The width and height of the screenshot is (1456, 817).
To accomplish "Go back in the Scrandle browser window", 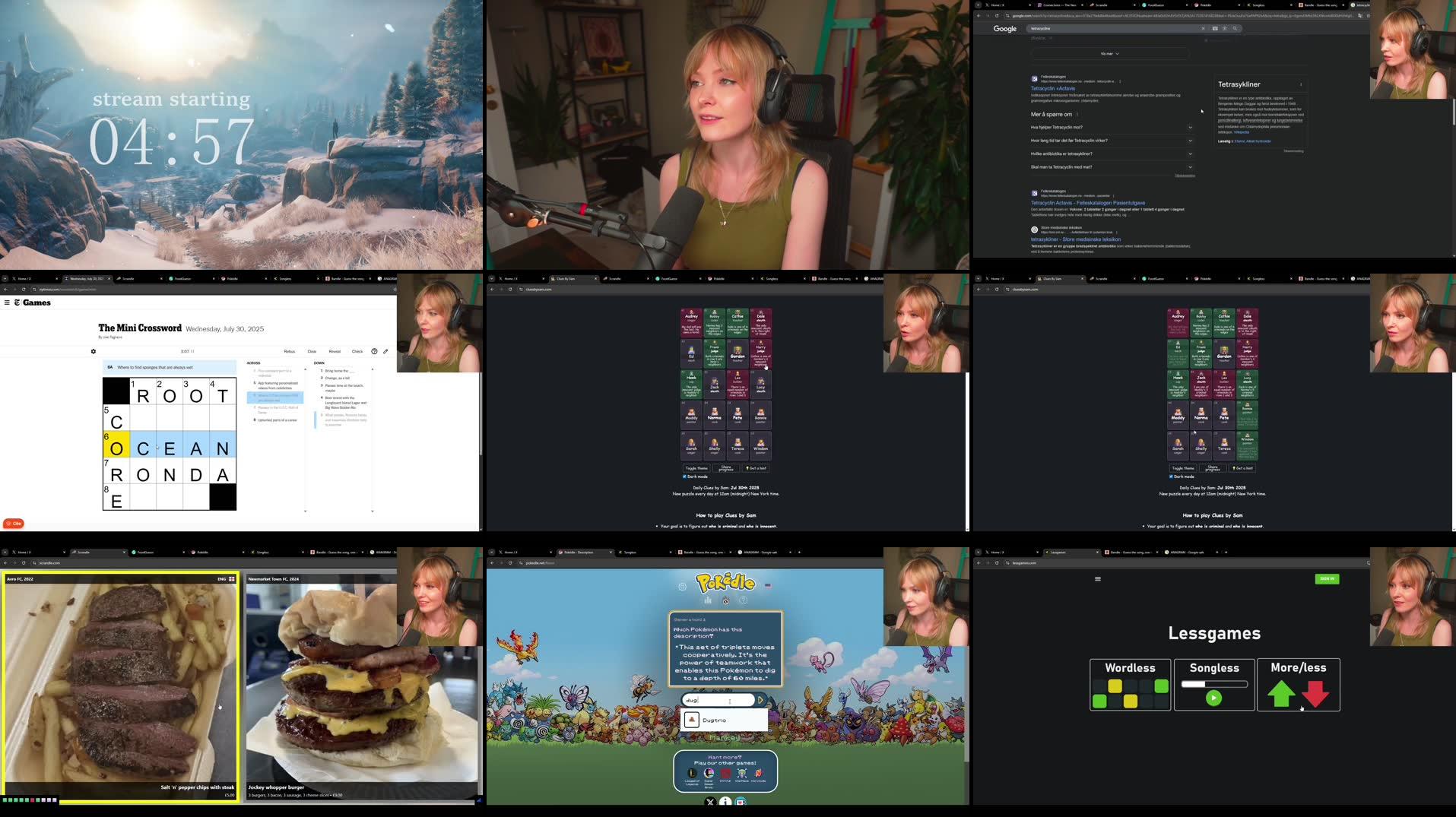I will 5,563.
